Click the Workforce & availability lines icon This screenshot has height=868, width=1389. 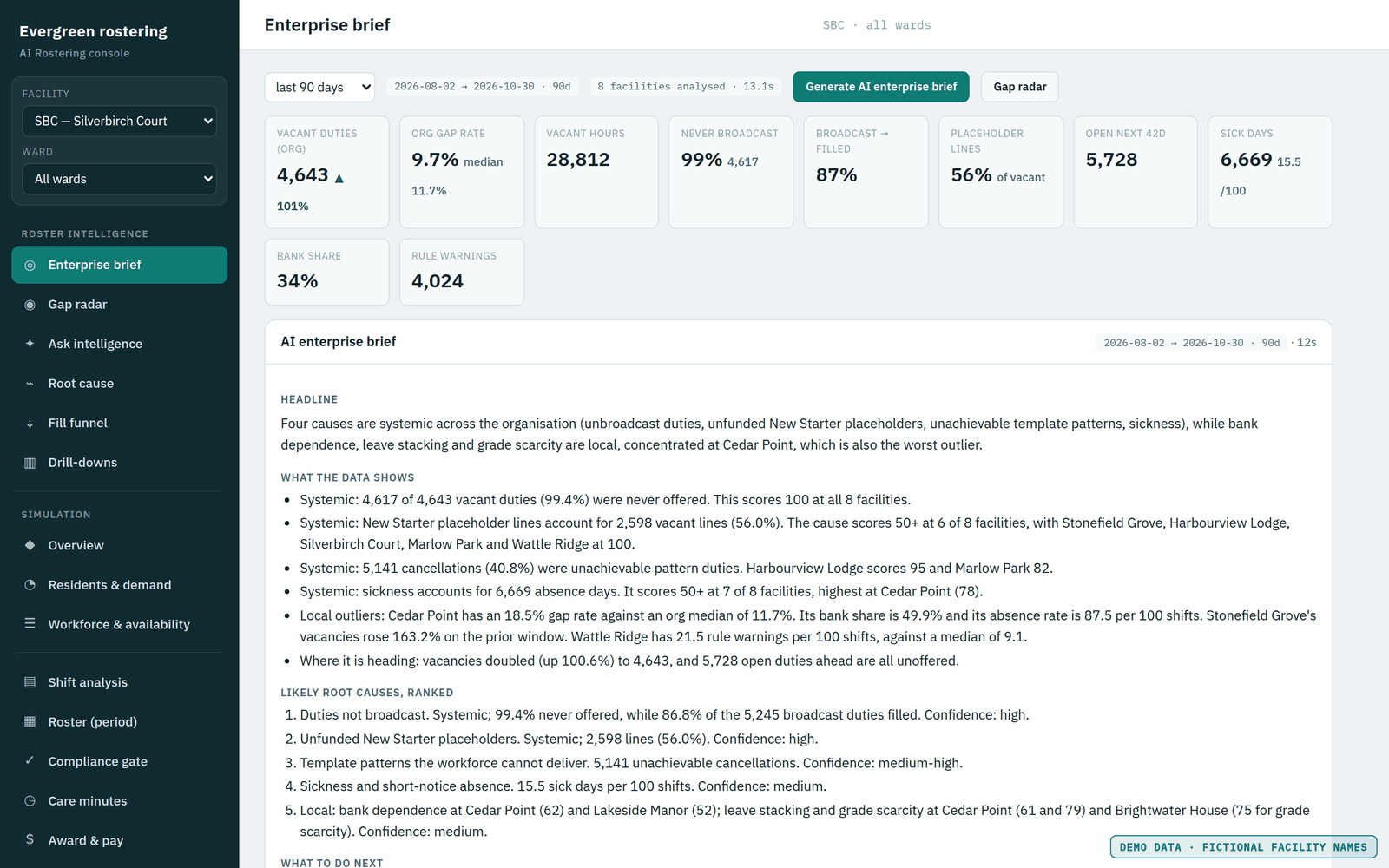(x=30, y=624)
